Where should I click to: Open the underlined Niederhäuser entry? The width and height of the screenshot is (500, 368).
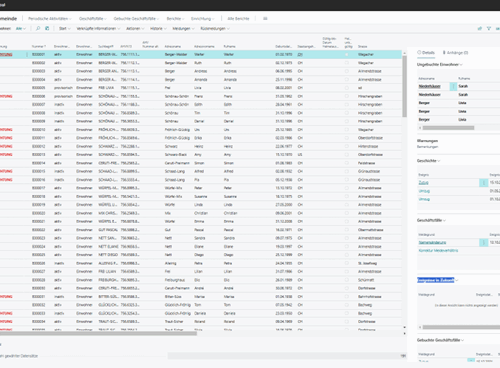pos(430,86)
